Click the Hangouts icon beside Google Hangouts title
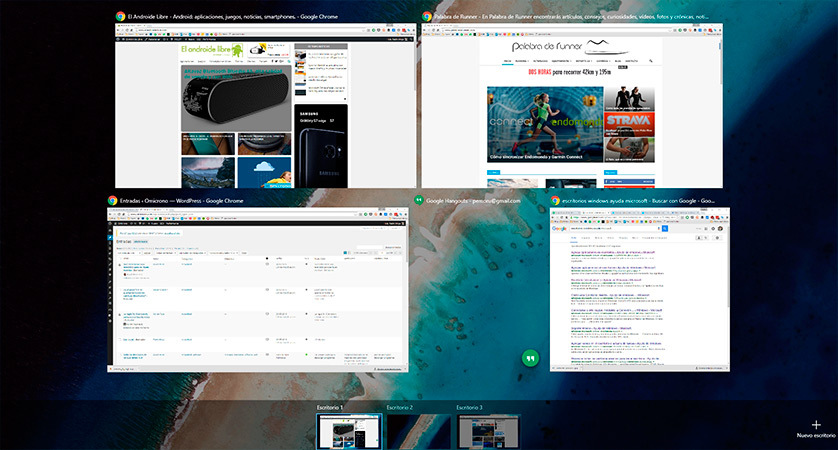 [x=419, y=200]
